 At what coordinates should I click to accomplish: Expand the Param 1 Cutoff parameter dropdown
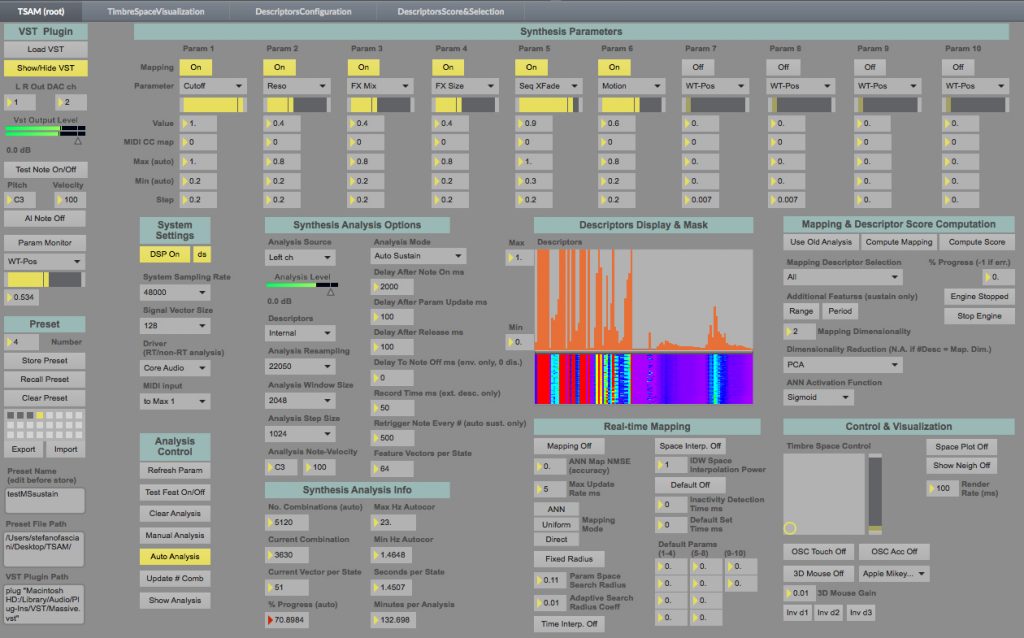point(213,86)
